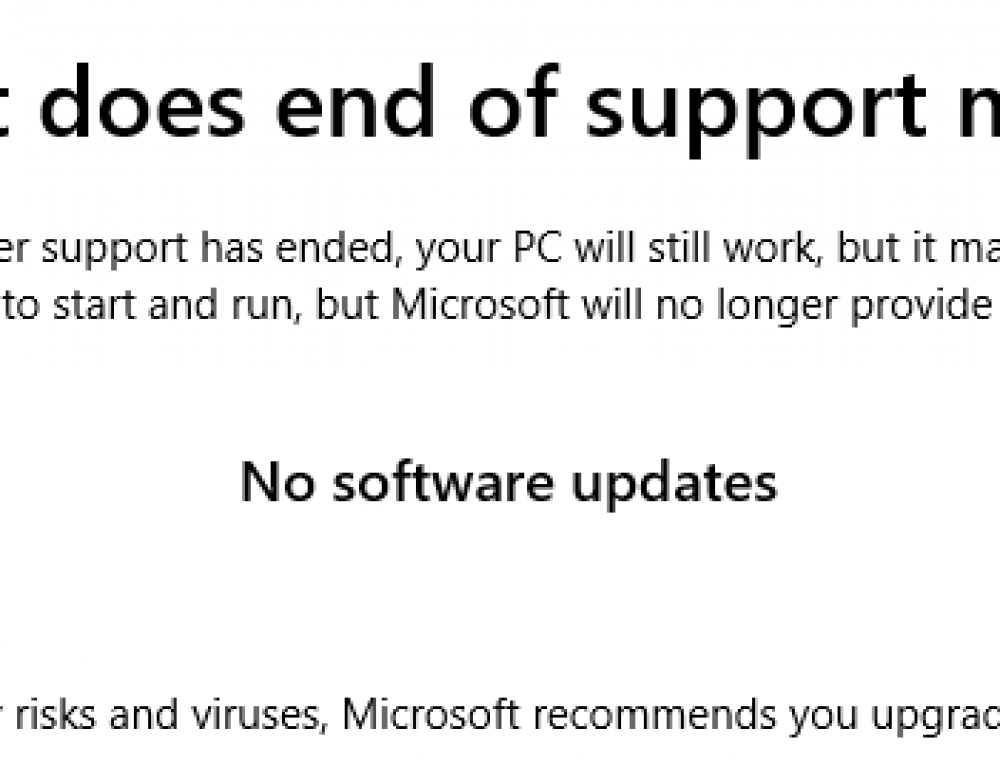
Task: Click the word "software" in the subheading
Action: 445,483
